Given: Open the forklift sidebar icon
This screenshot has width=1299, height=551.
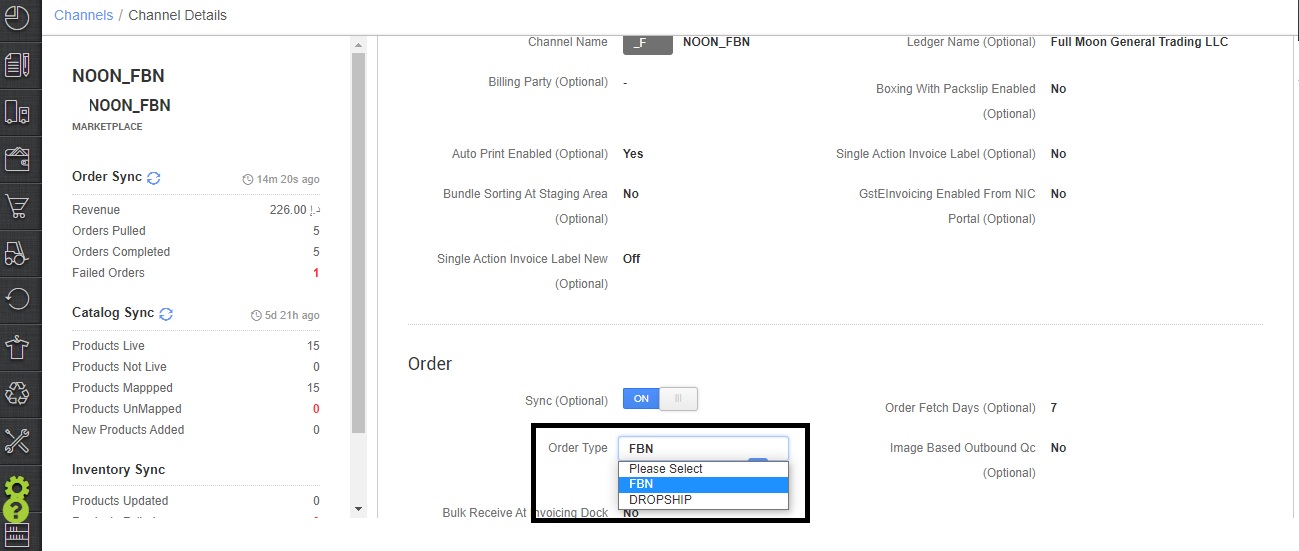Looking at the screenshot, I should [17, 252].
